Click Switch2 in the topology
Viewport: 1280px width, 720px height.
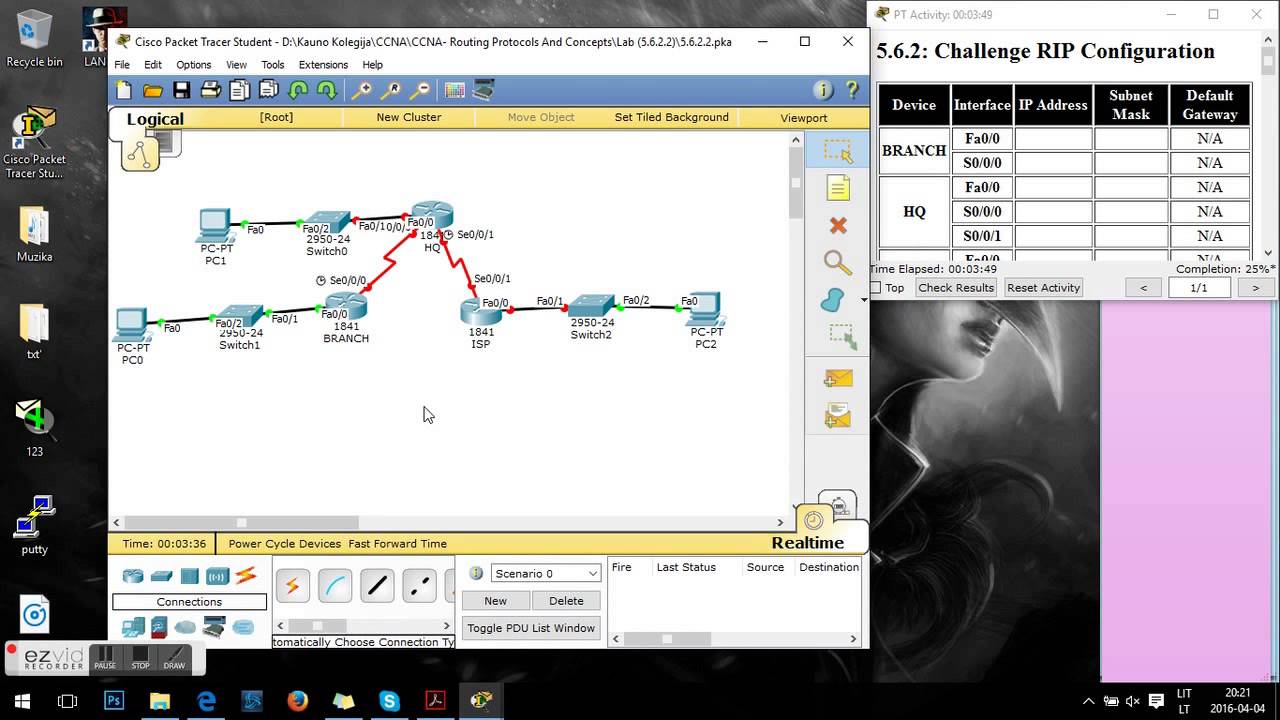(592, 306)
